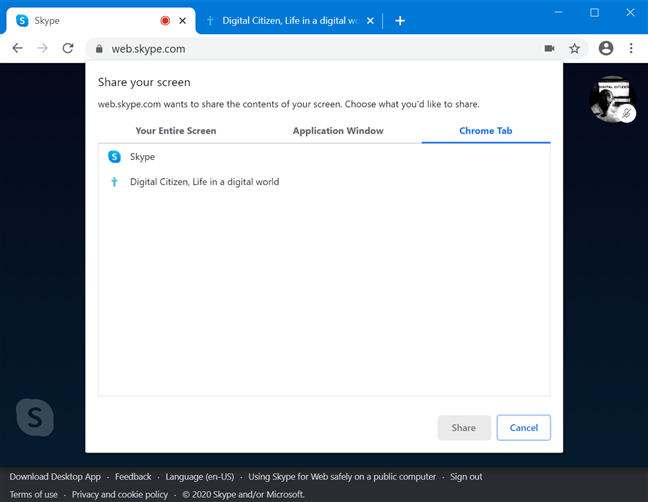Open the Chrome three-dot menu

631,48
